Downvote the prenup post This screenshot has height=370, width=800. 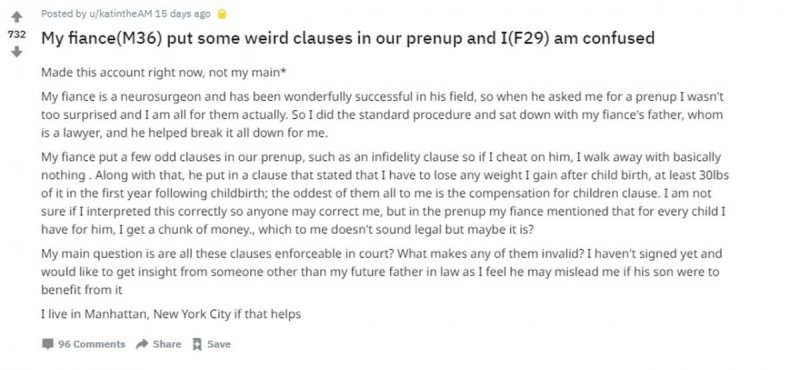17,52
